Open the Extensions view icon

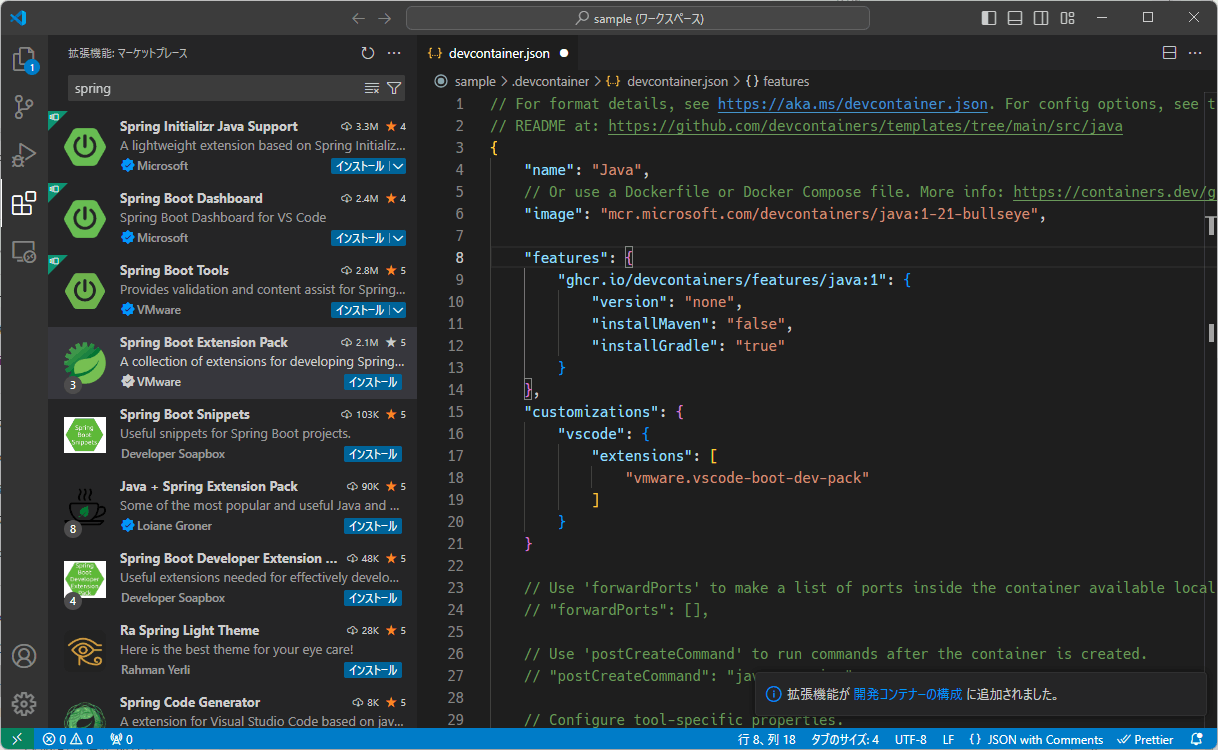pyautogui.click(x=24, y=204)
